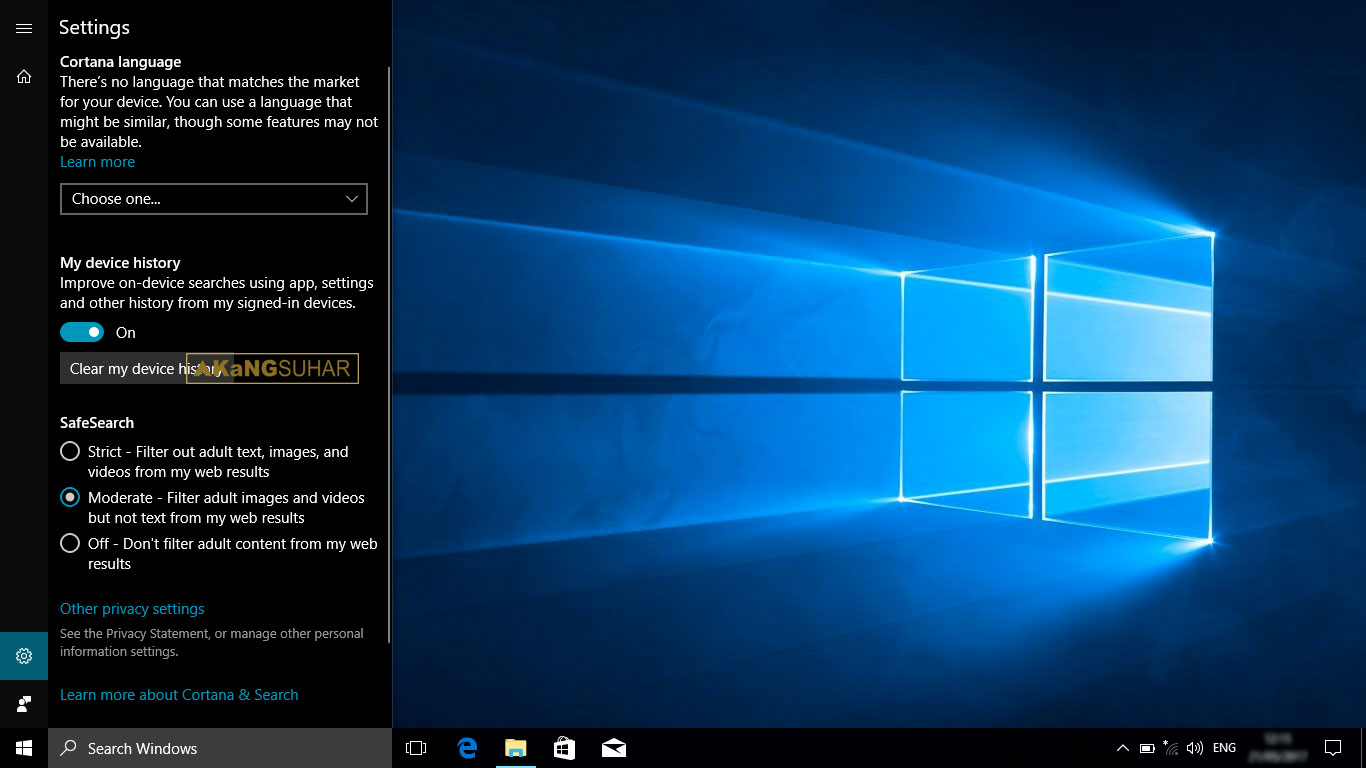Open the Action Center notifications icon
The image size is (1366, 768).
pyautogui.click(x=1332, y=748)
